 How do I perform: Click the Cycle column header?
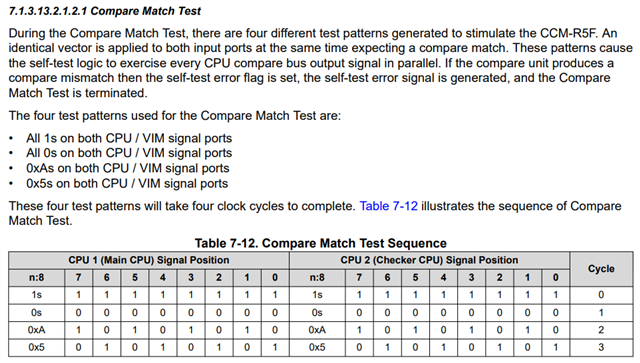coord(601,269)
